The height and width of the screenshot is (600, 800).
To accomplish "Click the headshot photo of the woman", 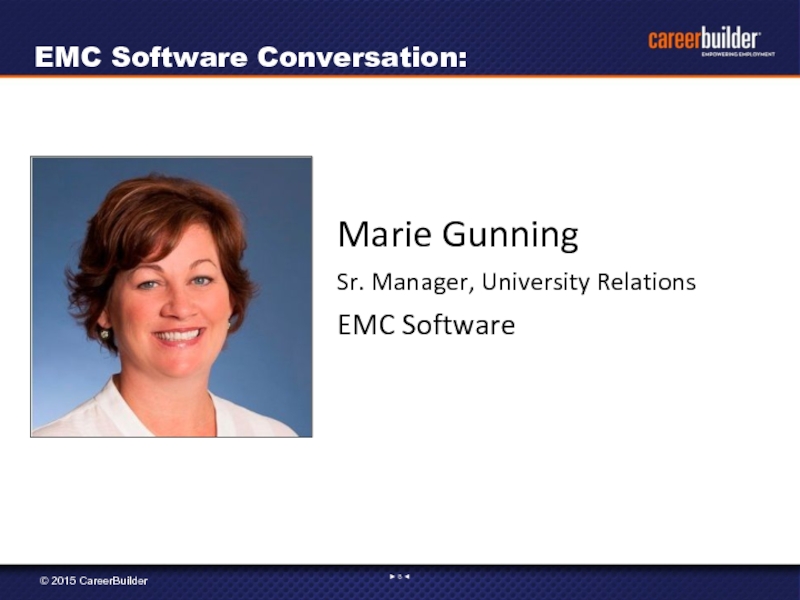I will [171, 296].
